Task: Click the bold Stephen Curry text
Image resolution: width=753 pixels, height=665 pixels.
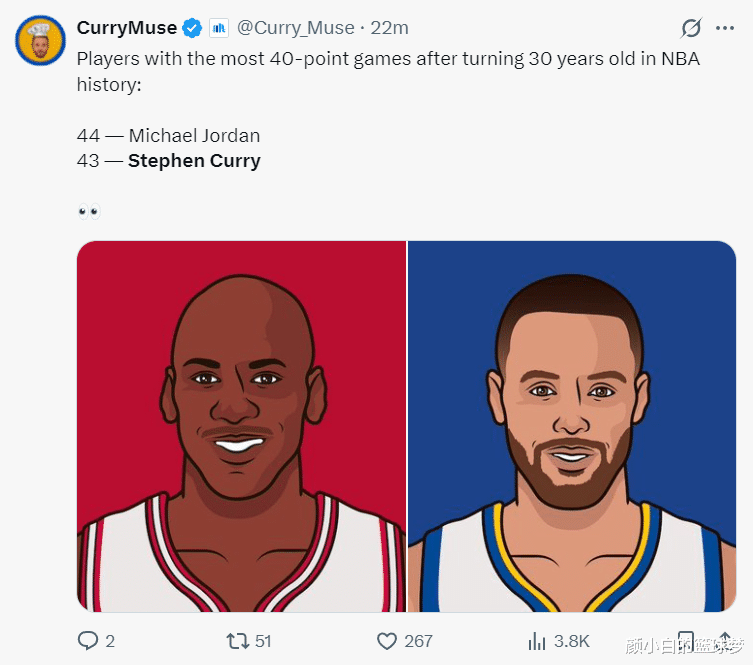Action: [194, 160]
